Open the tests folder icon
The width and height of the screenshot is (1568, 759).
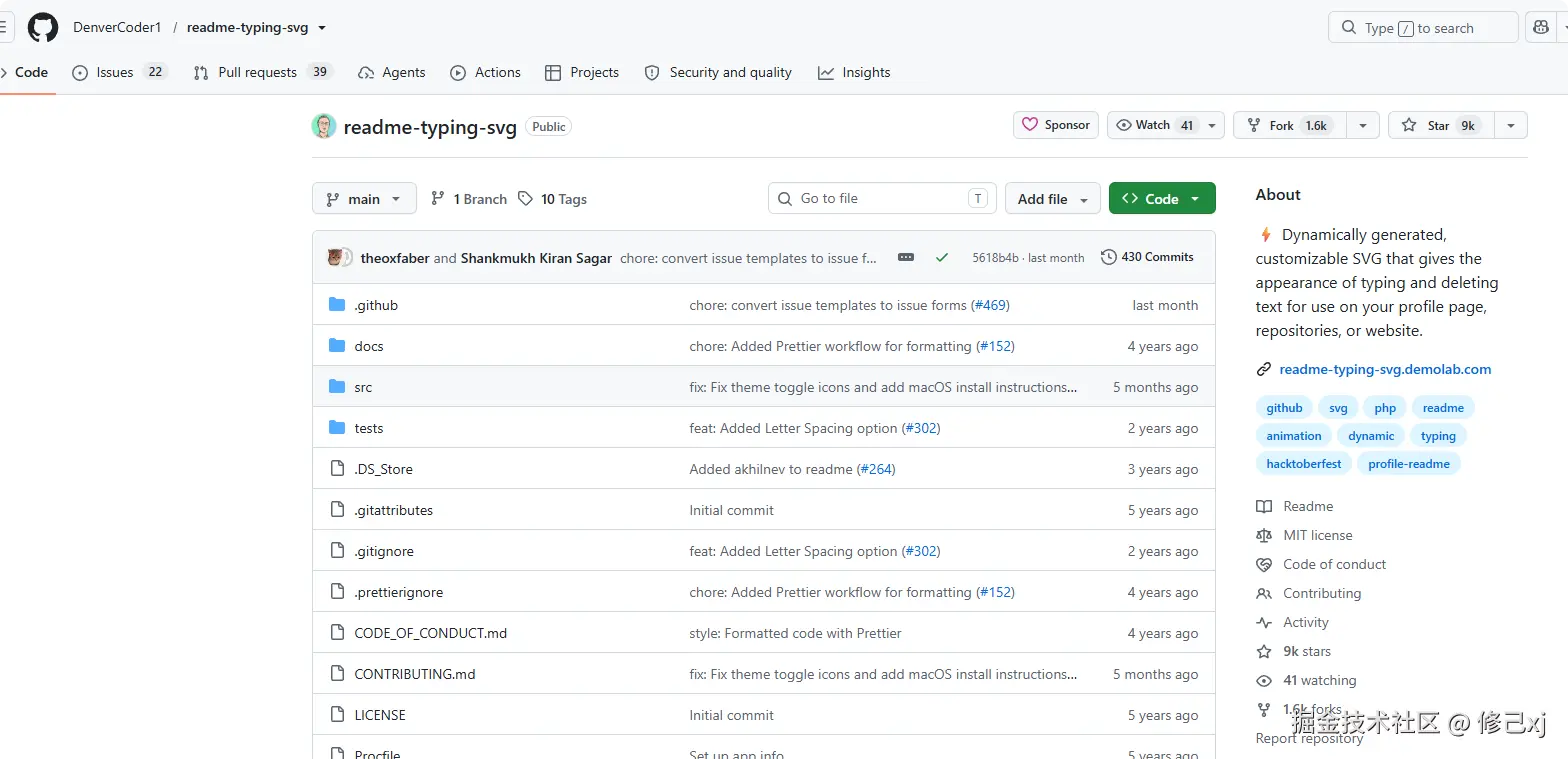(x=337, y=428)
